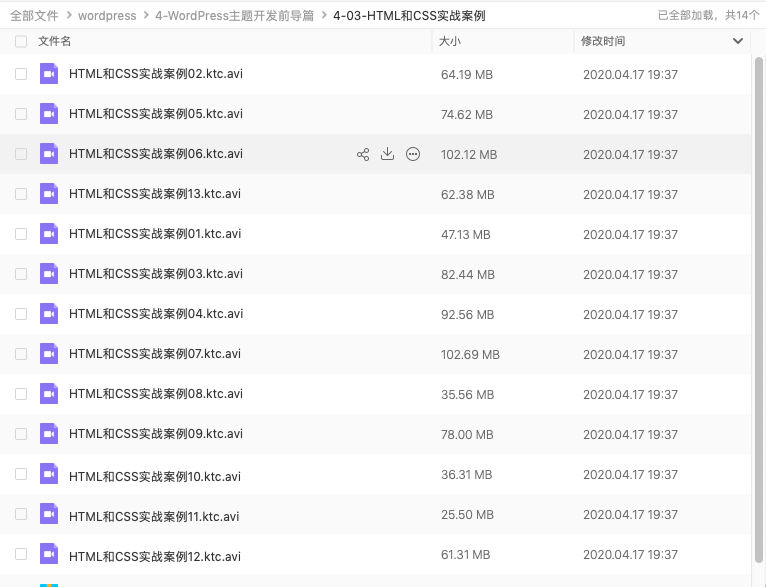Click video icon of HTML和CSS实战案例10.ktc.avi
This screenshot has width=766, height=587.
click(x=49, y=474)
